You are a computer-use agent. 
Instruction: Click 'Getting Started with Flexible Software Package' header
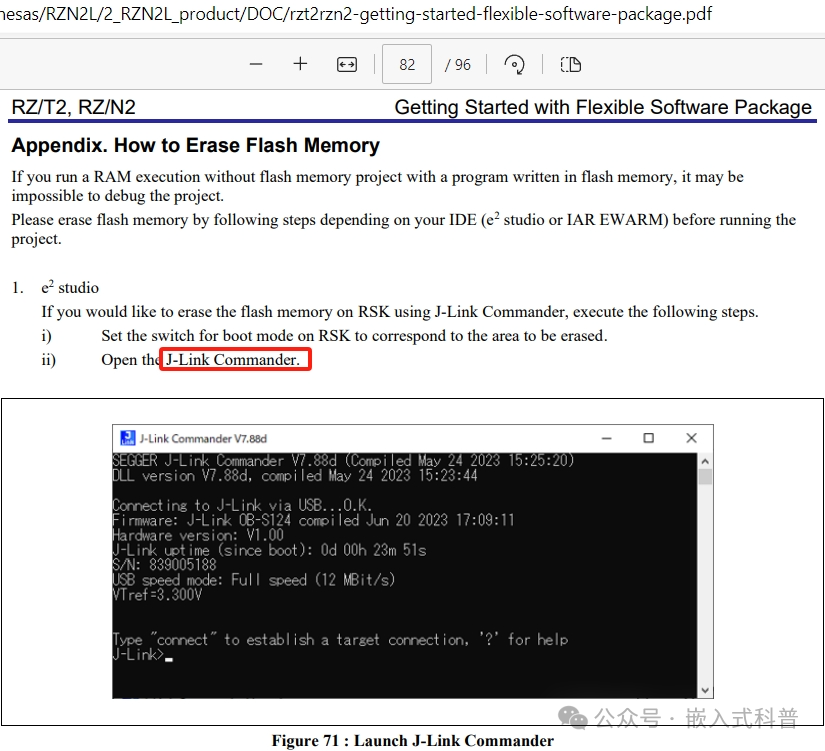603,107
